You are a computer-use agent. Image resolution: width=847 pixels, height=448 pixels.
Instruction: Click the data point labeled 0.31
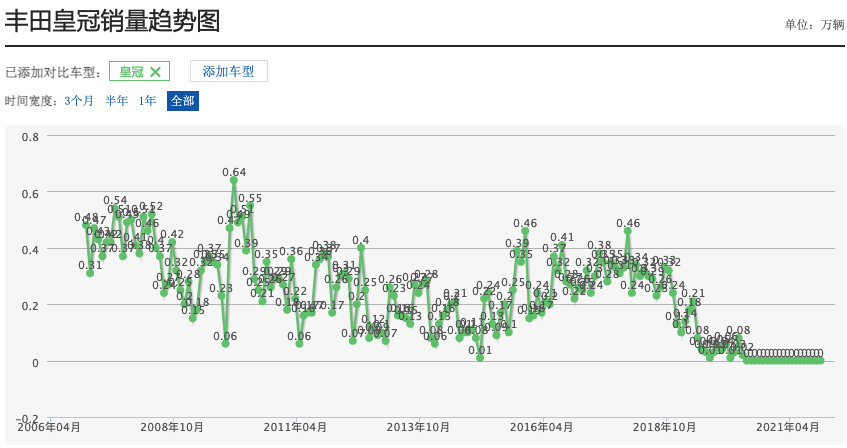(90, 273)
